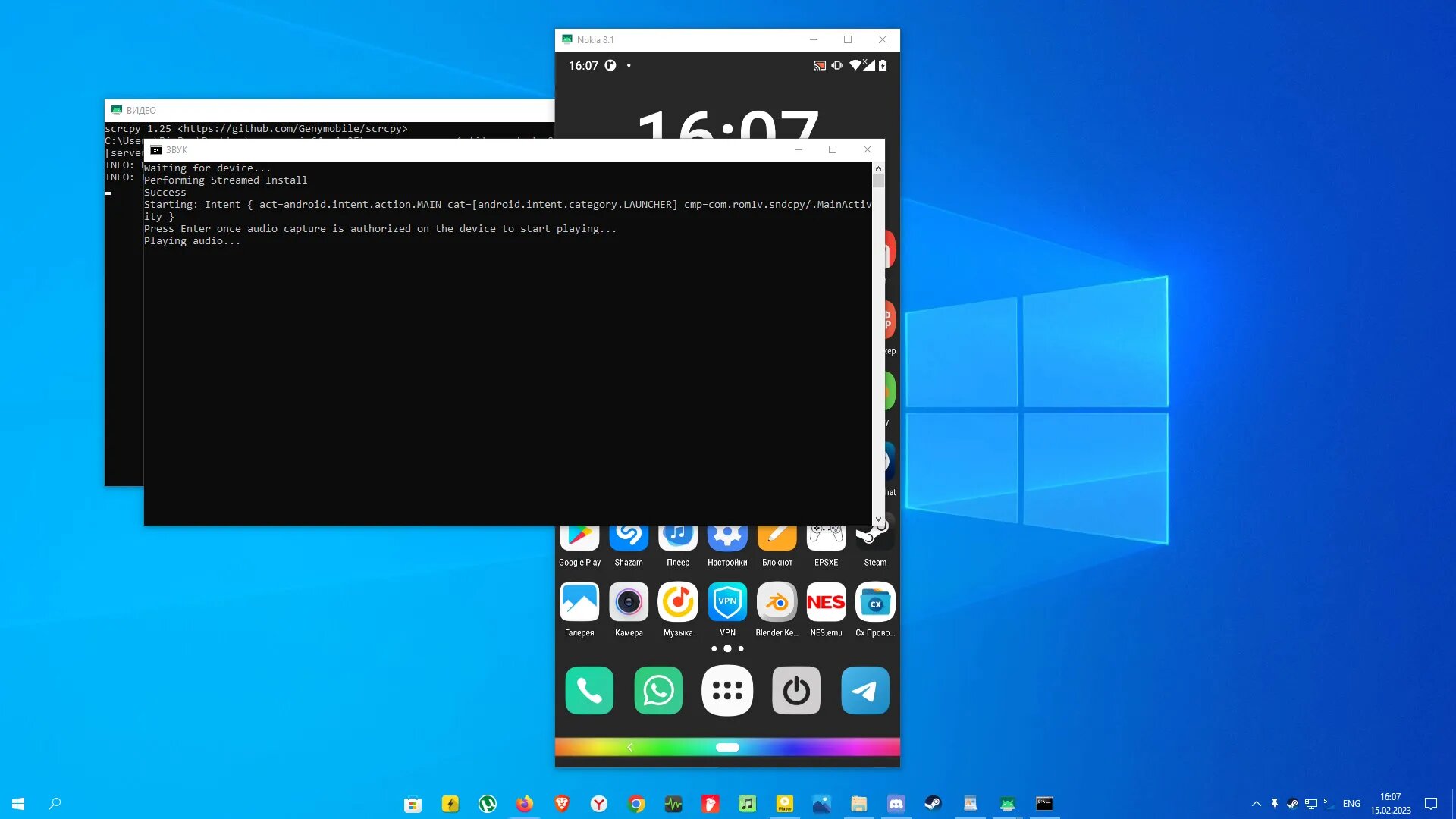Open the notification center icon
1456x819 pixels.
[x=1431, y=804]
